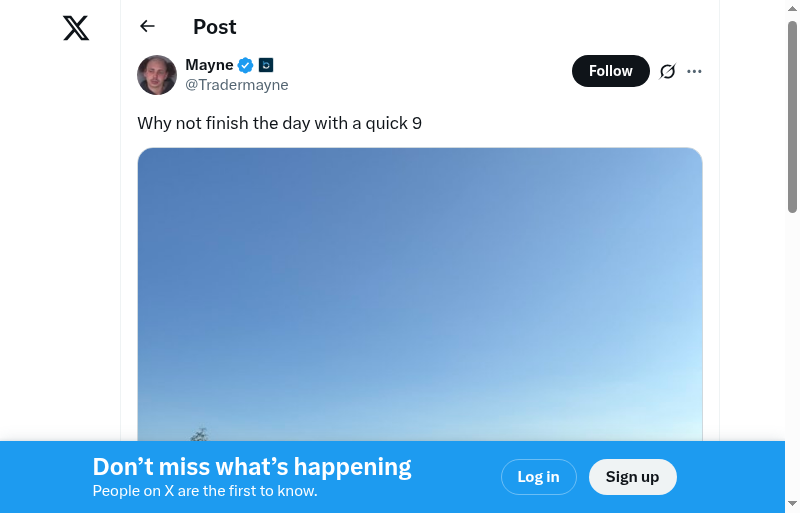The width and height of the screenshot is (800, 513).
Task: Open Mayne's profile picture
Action: tap(157, 75)
